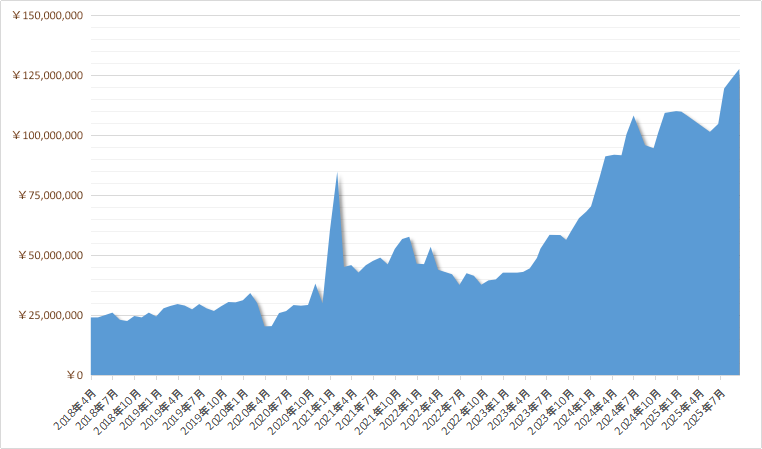
Task: Select the ¥75,000,000 axis label
Action: point(51,196)
